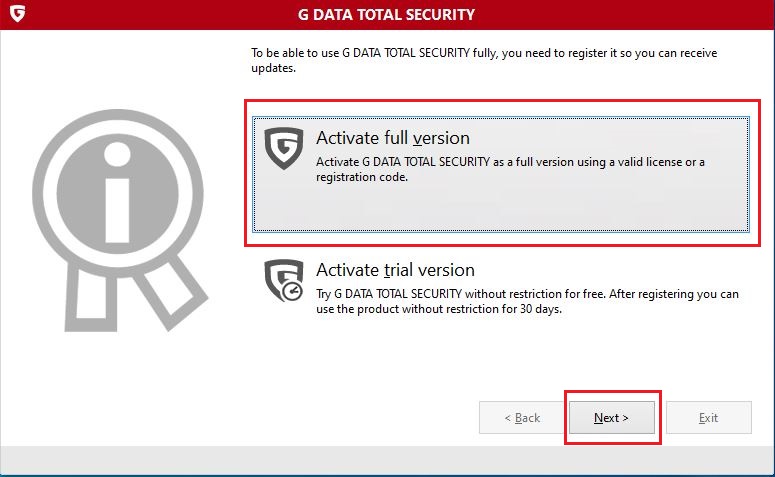Click empty space inside the full version box
This screenshot has width=775, height=477.
tap(500, 208)
